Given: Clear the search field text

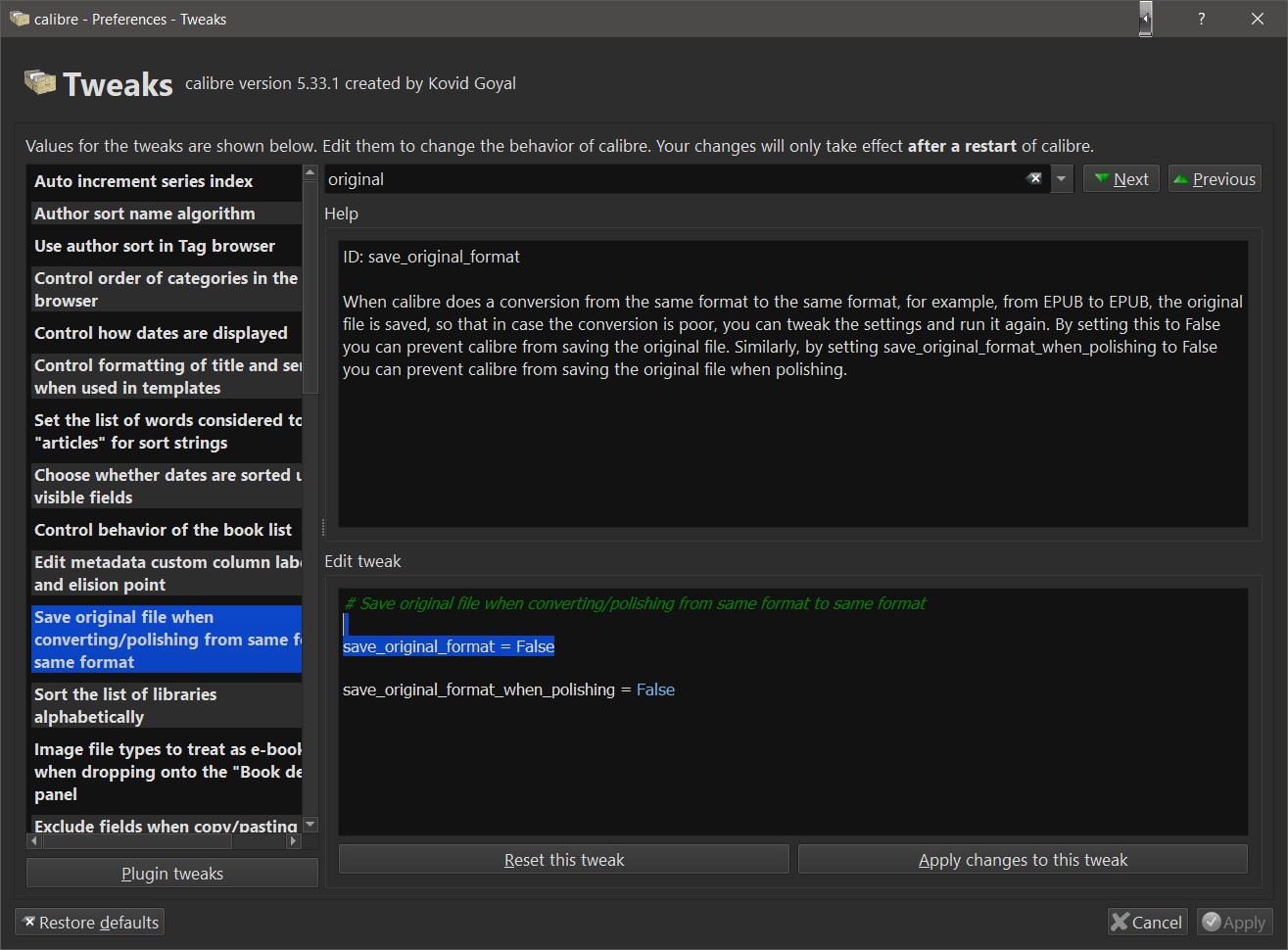Looking at the screenshot, I should [x=1034, y=178].
